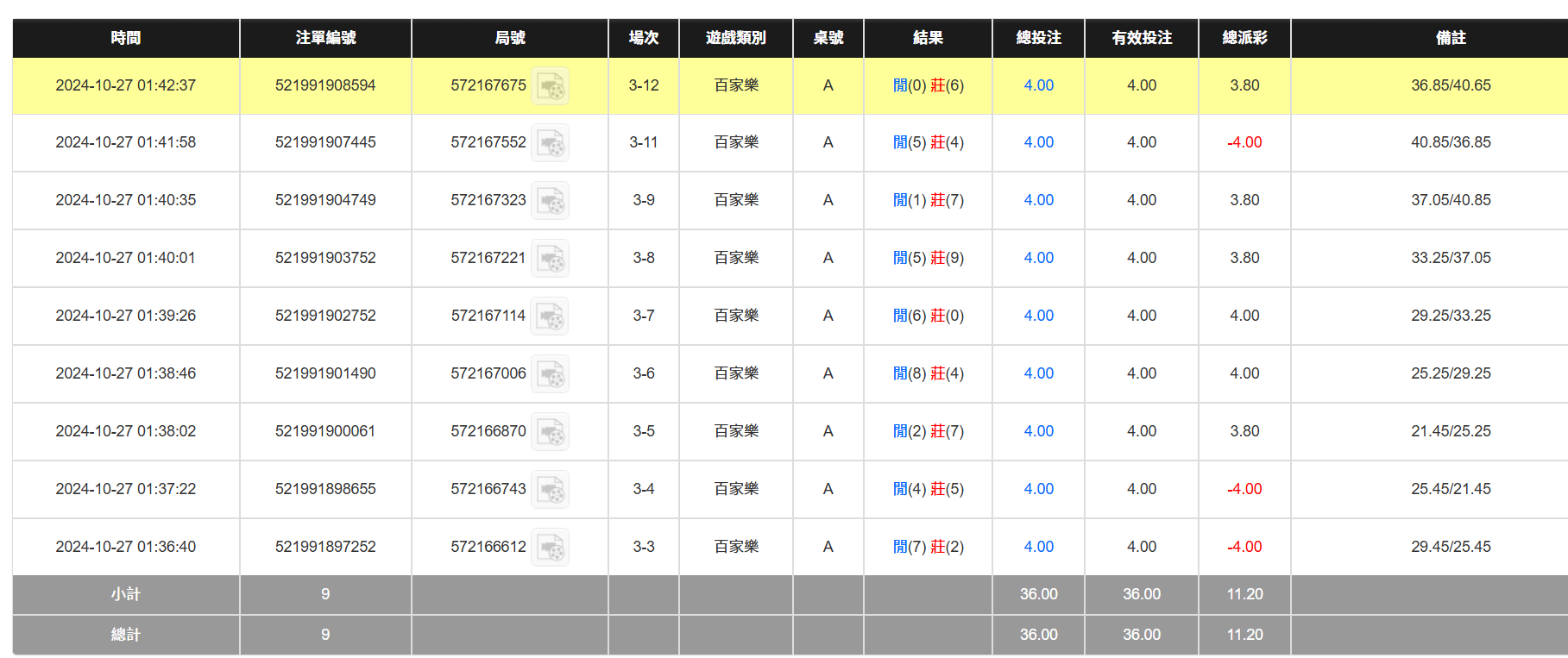
Task: Click the 4.00 total bet for round 3-3
Action: (x=1038, y=547)
